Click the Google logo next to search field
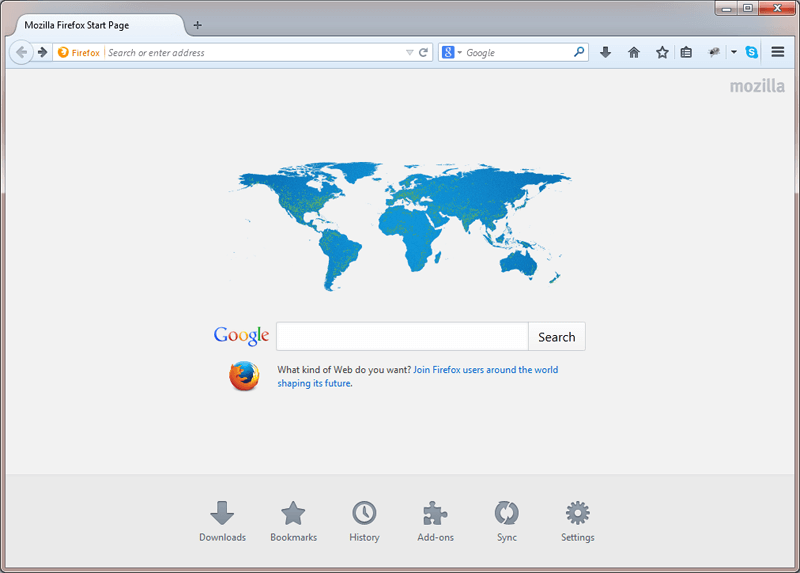This screenshot has width=800, height=573. pyautogui.click(x=241, y=336)
